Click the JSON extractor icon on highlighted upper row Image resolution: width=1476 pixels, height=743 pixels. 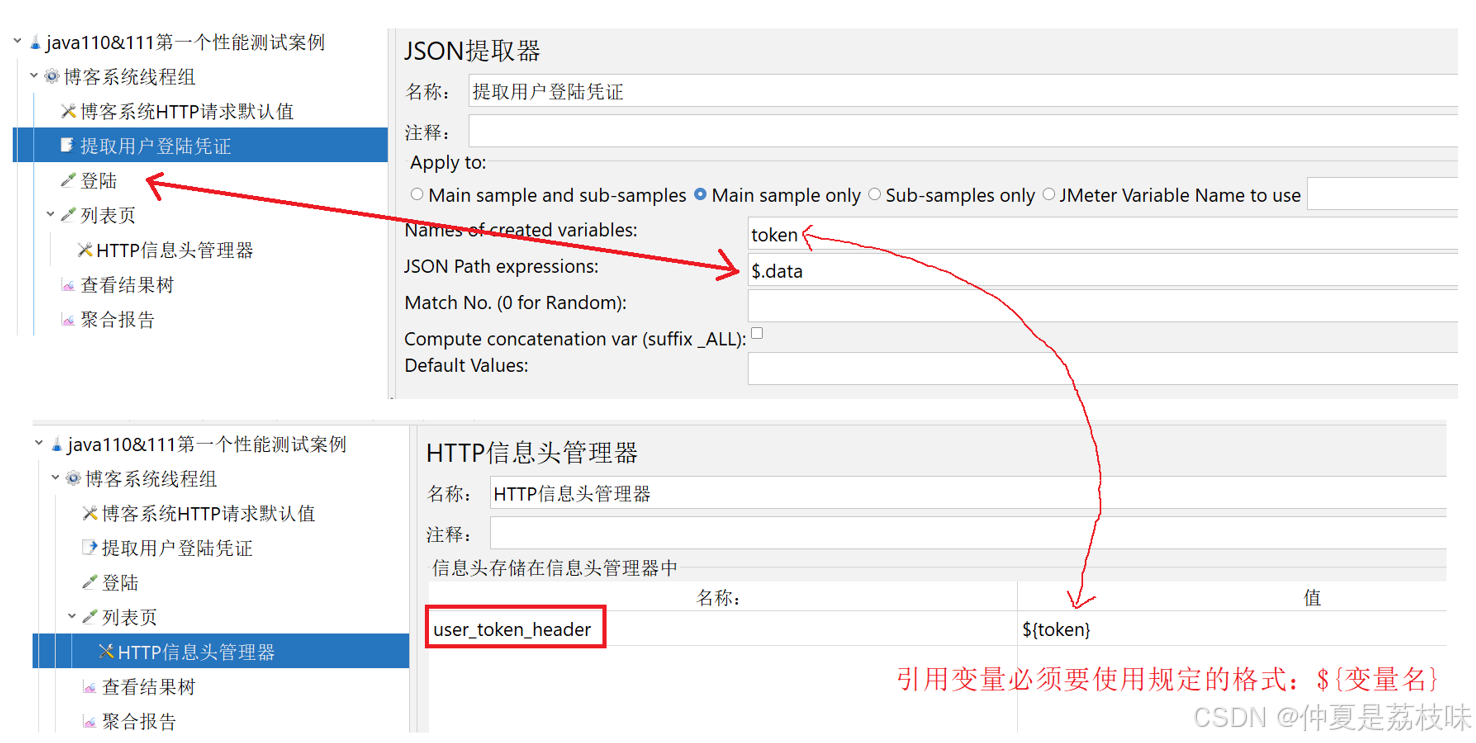(67, 146)
